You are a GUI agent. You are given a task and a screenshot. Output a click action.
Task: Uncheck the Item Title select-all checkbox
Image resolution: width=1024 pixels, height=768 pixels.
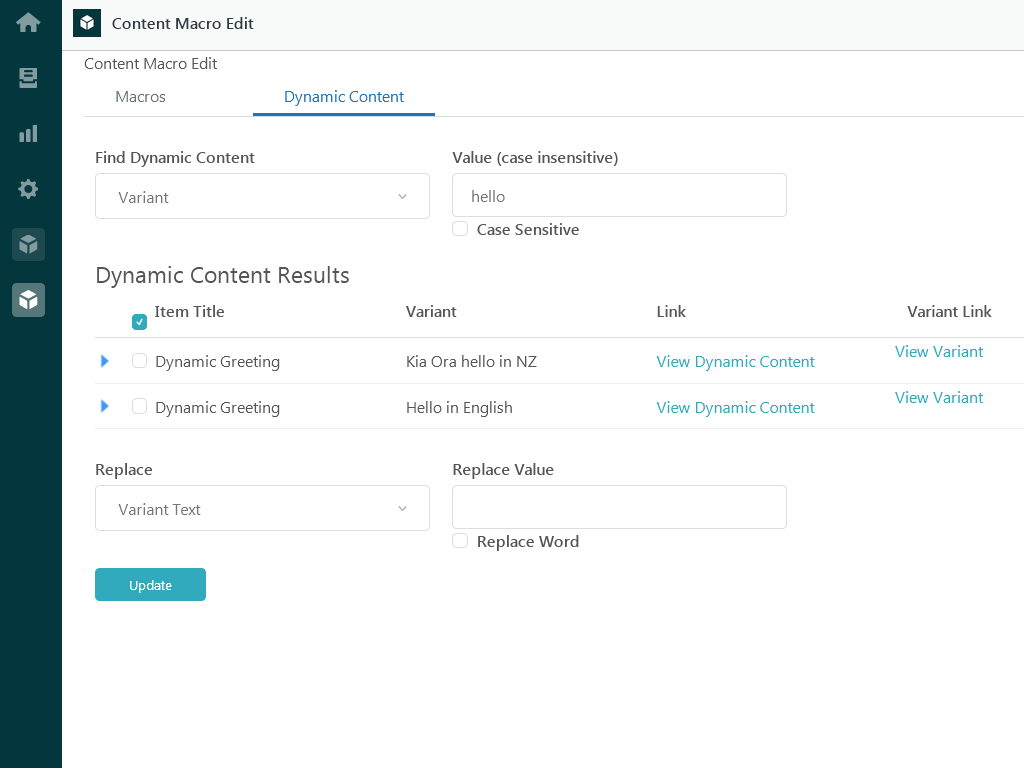point(139,322)
